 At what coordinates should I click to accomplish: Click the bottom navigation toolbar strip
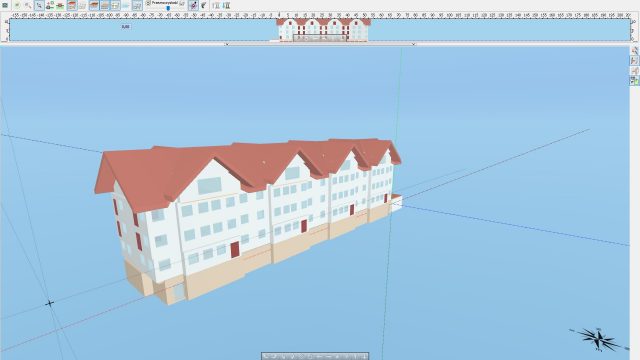pos(315,356)
